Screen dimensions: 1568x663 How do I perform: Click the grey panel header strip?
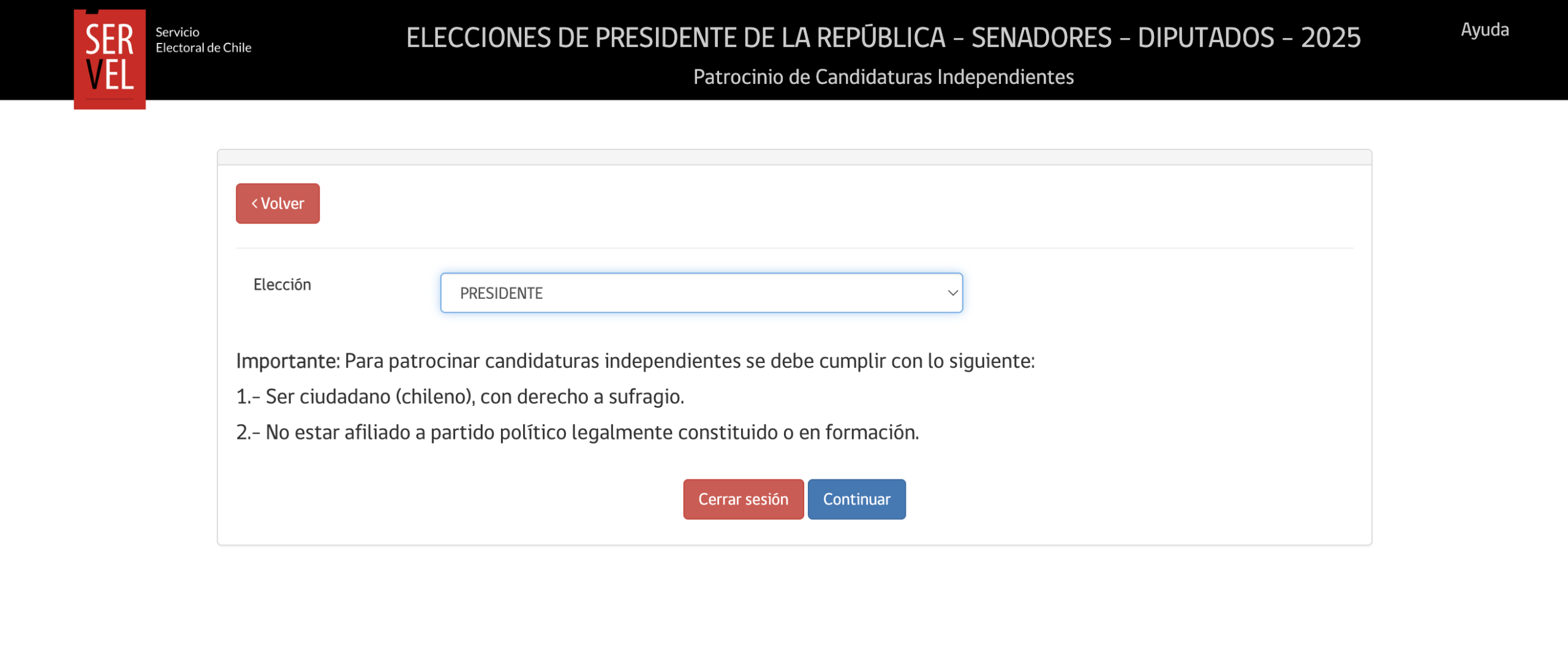click(x=794, y=157)
